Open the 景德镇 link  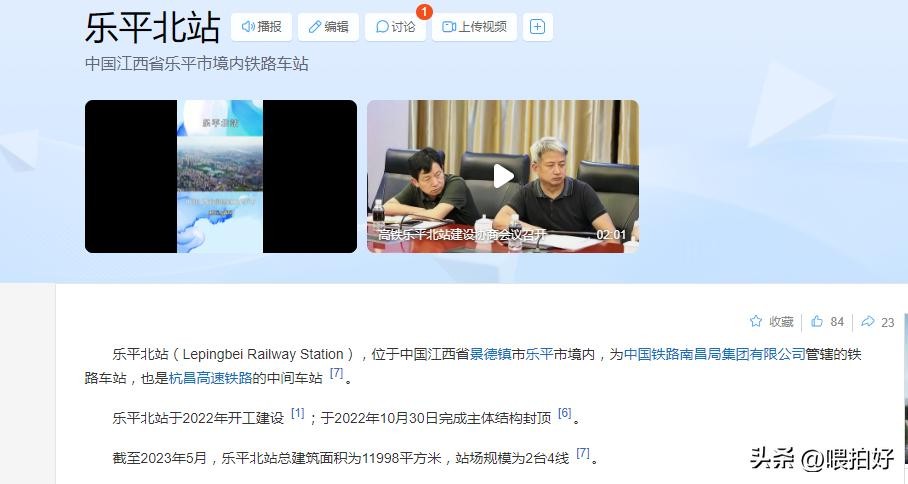coord(490,354)
